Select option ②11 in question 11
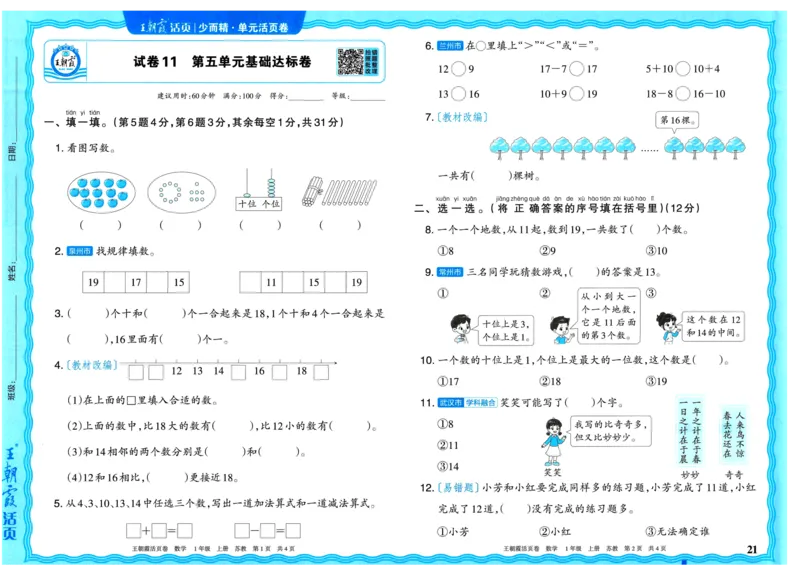Screen dimensions: 800x566 (x=448, y=445)
